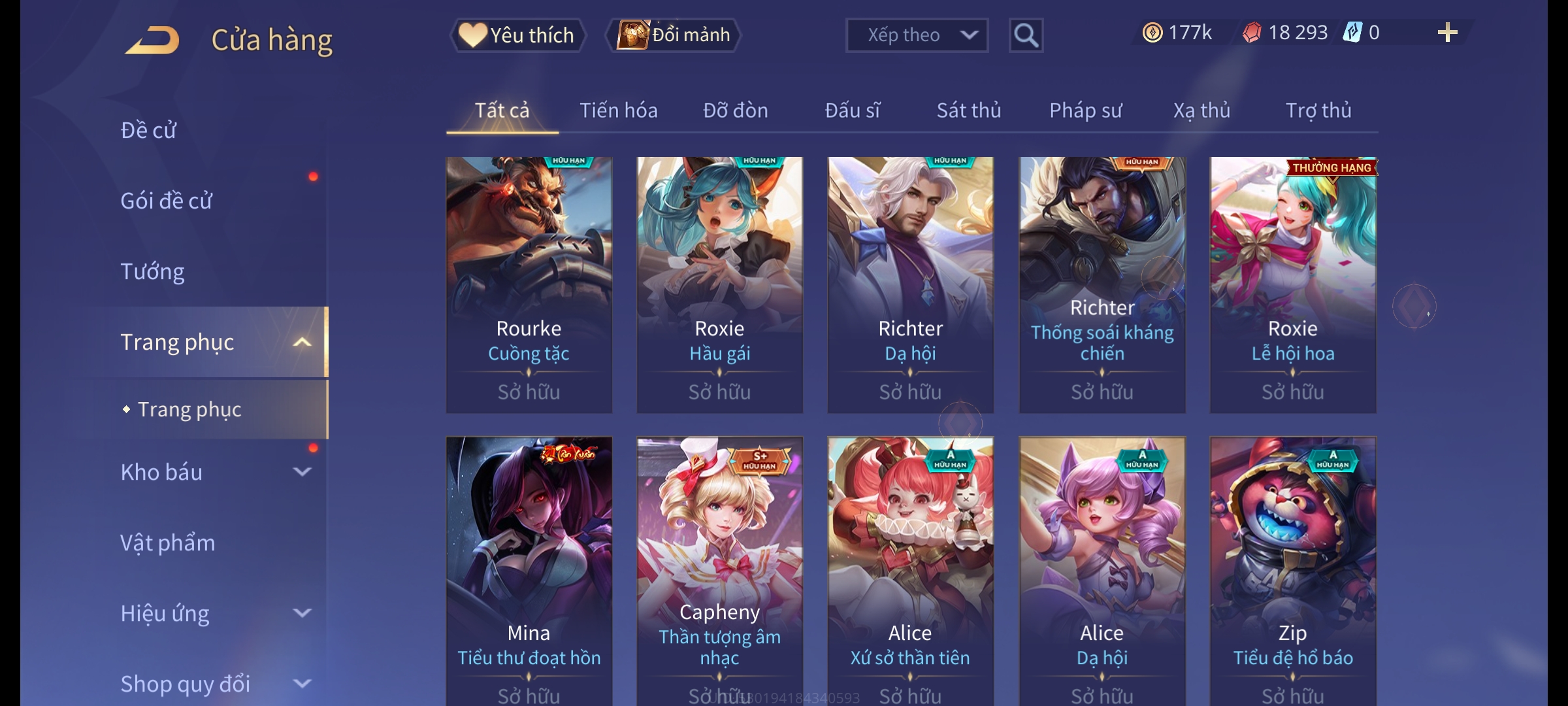Switch to the Sát thủ tab
Image resolution: width=1568 pixels, height=706 pixels.
(969, 110)
